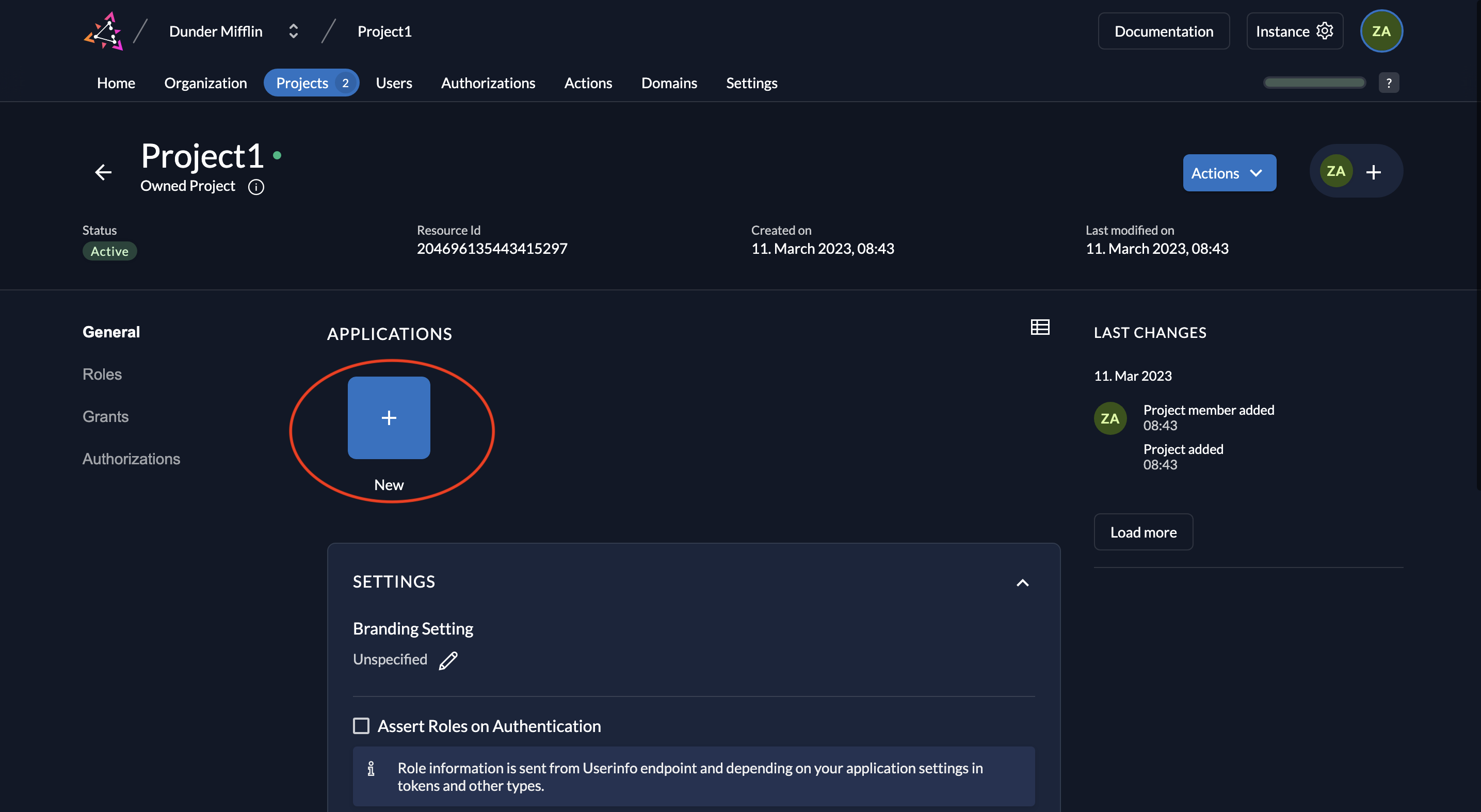
Task: Click the Instance settings gear icon
Action: click(1324, 30)
